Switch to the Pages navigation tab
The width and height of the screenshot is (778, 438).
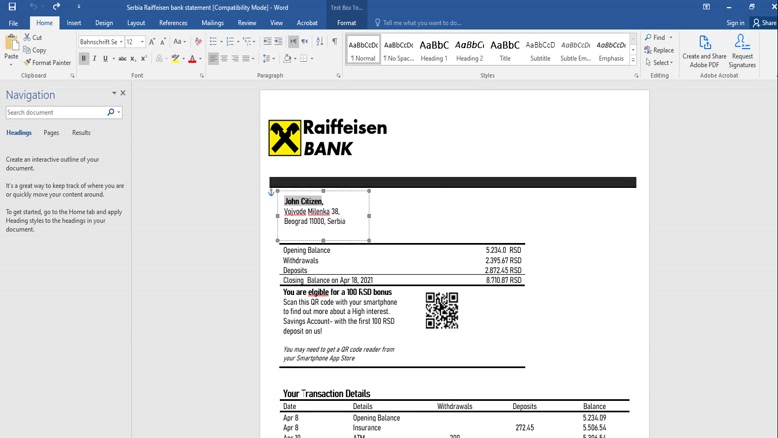[x=51, y=132]
